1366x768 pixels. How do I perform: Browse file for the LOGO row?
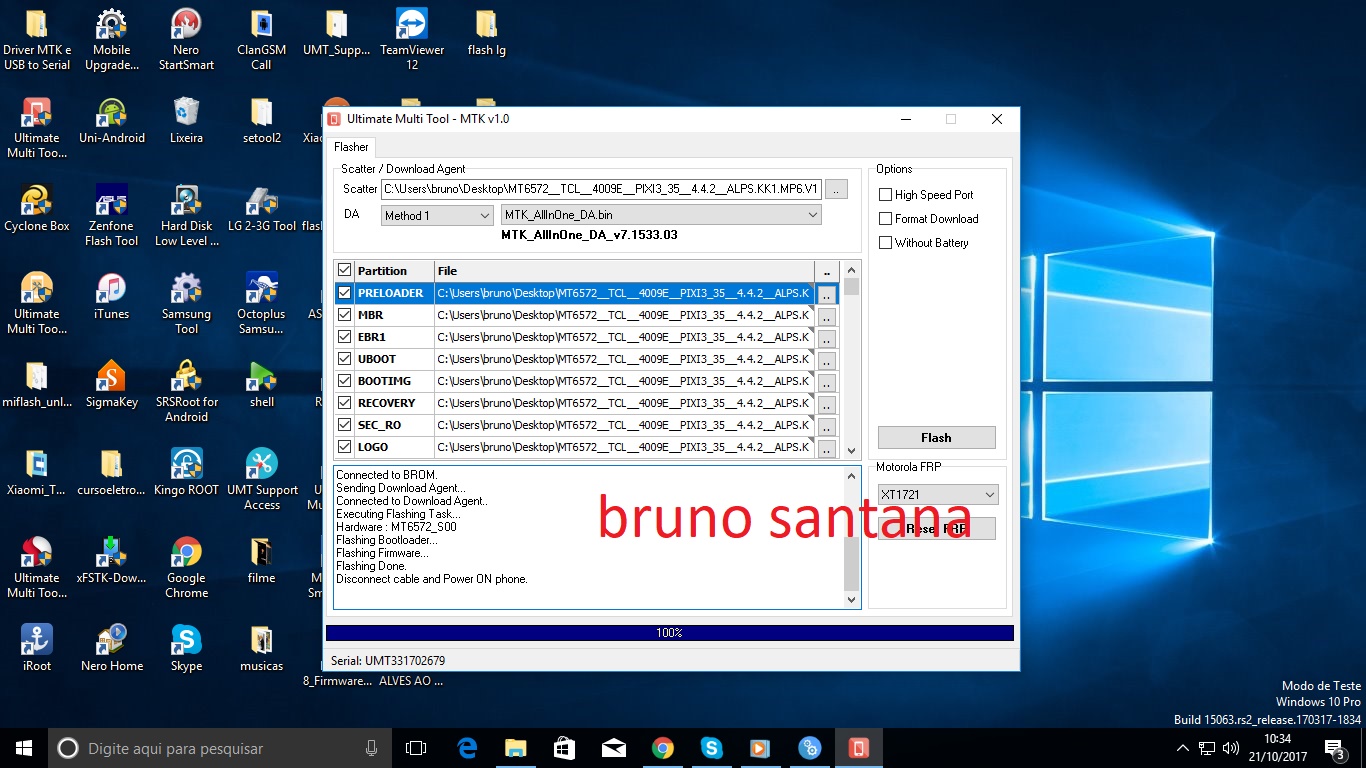coord(827,449)
